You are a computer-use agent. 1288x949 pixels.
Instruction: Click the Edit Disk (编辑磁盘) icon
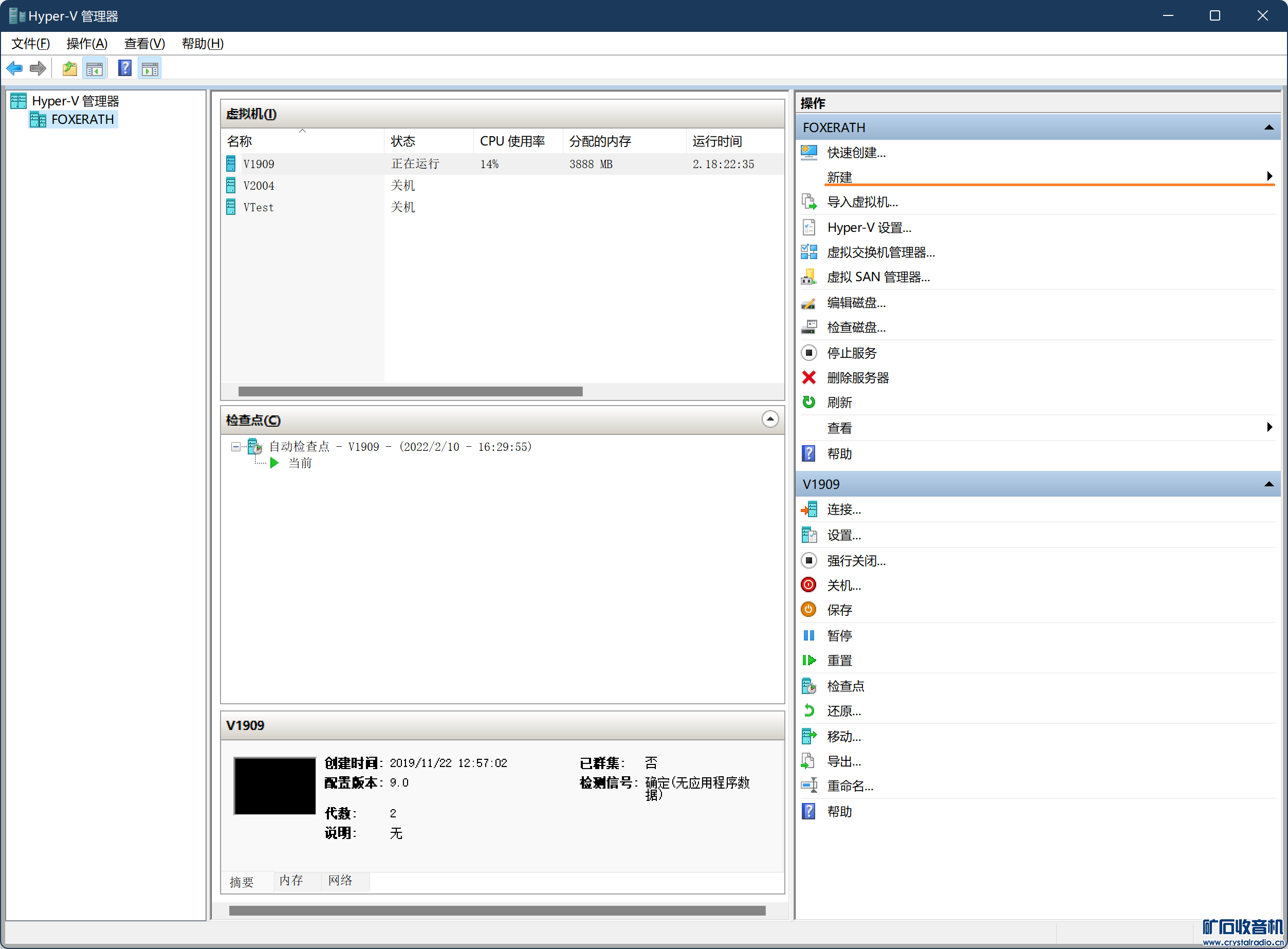(809, 303)
